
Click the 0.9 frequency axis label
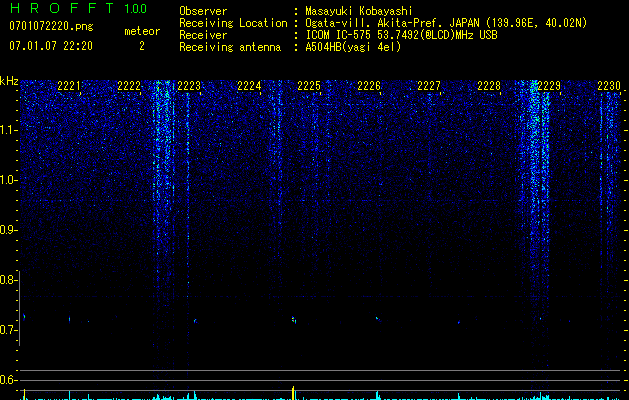pyautogui.click(x=7, y=229)
